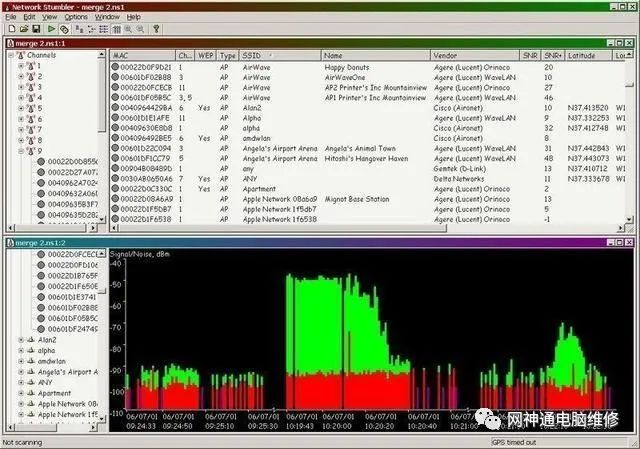This screenshot has width=640, height=449.
Task: Open the View menu
Action: (x=49, y=17)
